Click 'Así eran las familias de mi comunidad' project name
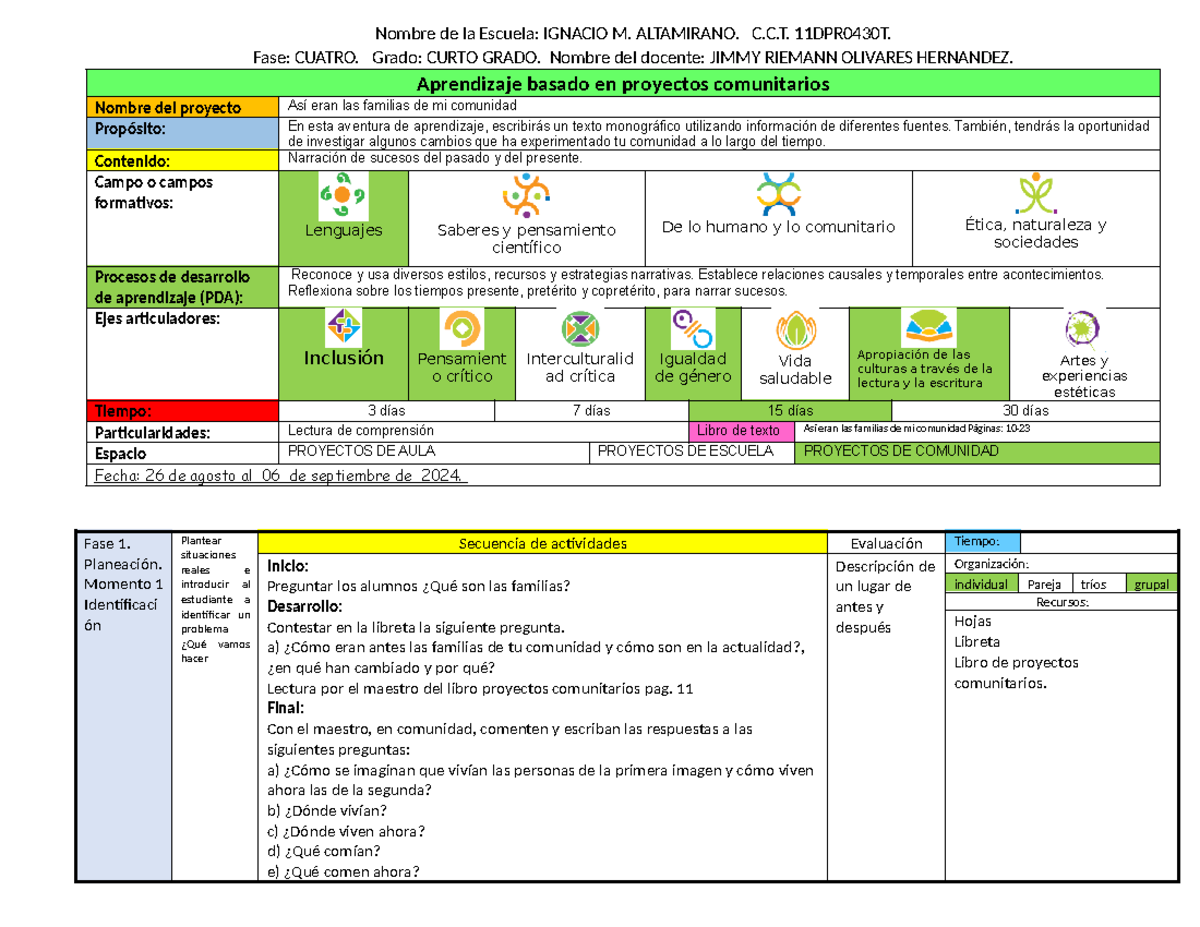Image resolution: width=1200 pixels, height=927 pixels. click(403, 105)
